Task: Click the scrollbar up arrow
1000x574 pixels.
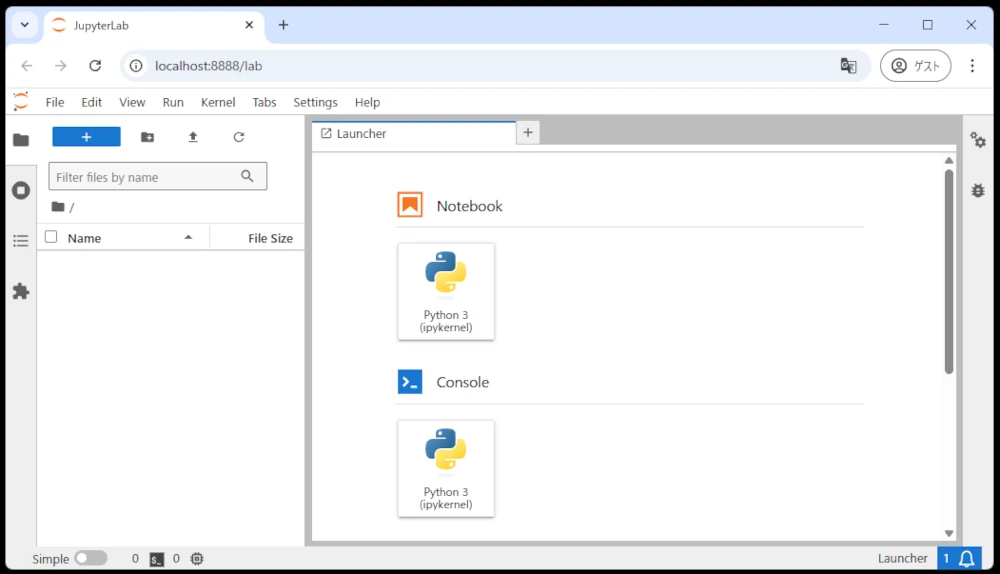Action: [x=949, y=161]
